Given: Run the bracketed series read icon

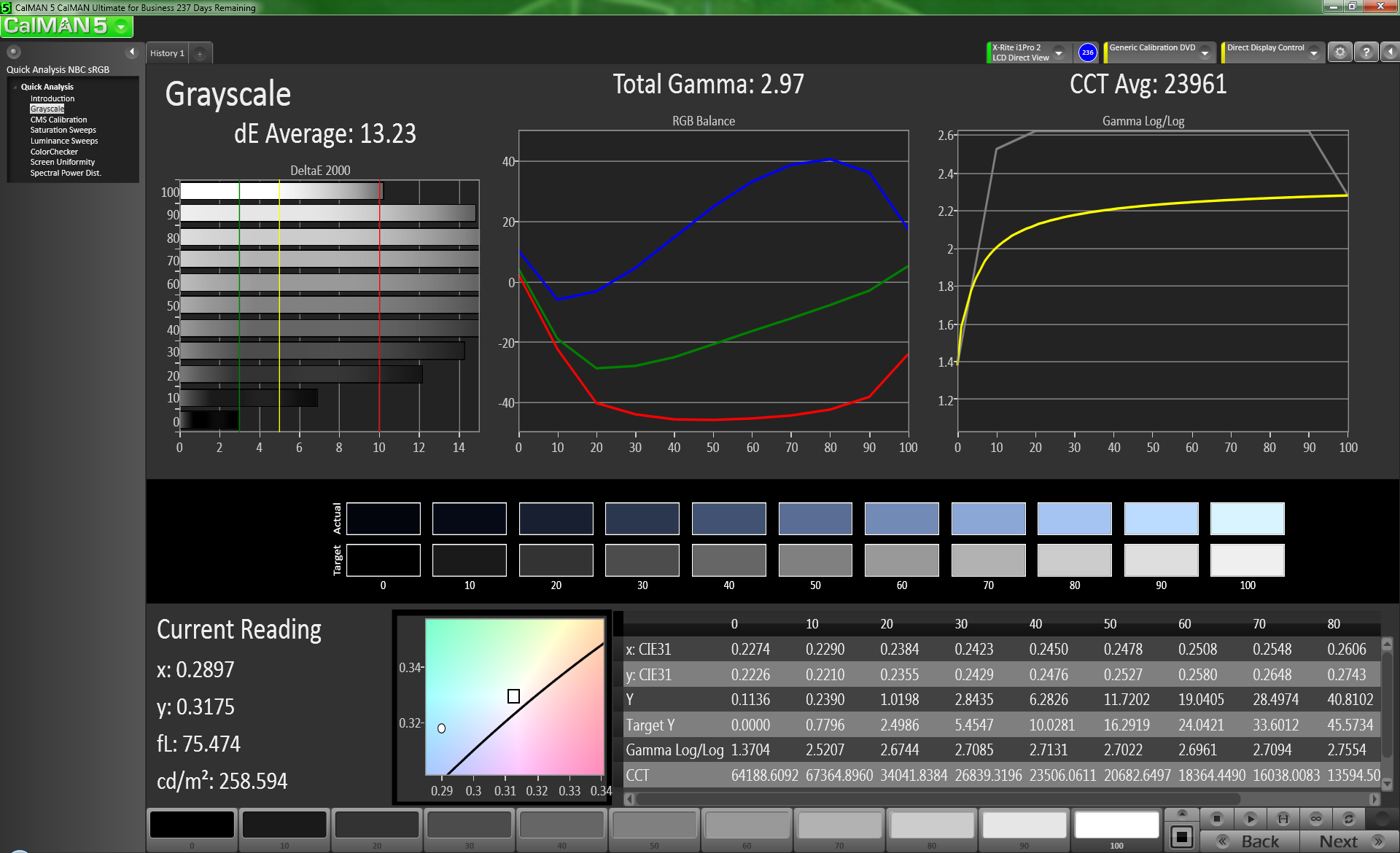Looking at the screenshot, I should coord(1283,818).
